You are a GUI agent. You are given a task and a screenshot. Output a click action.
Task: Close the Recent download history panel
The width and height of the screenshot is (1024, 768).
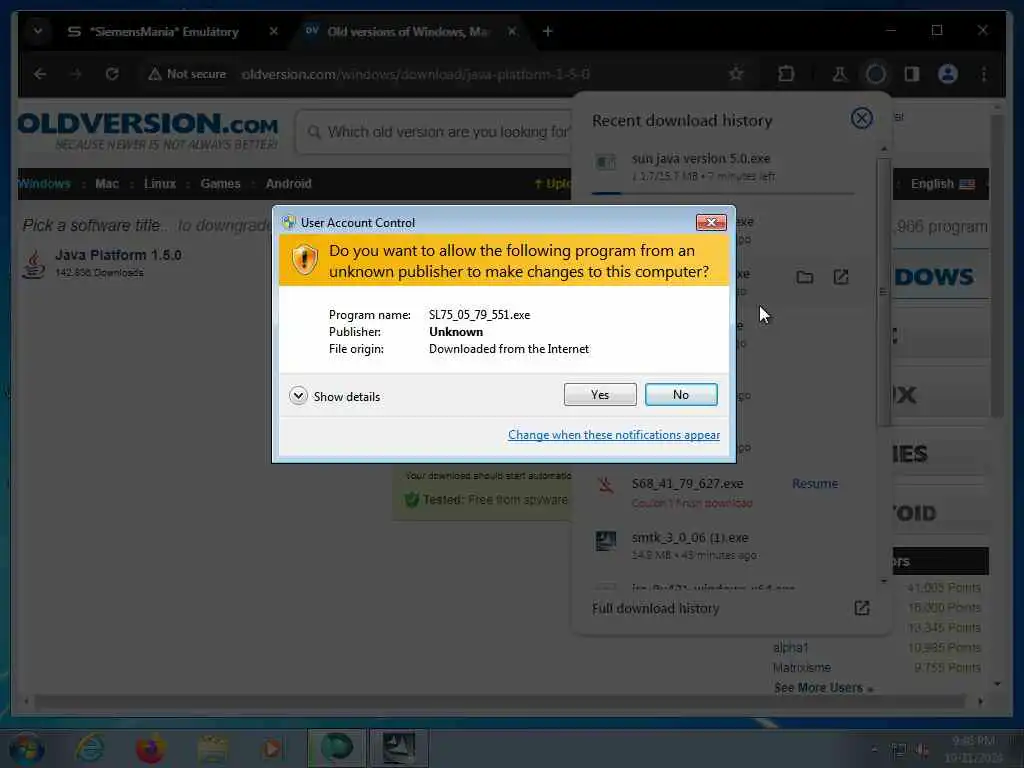pyautogui.click(x=861, y=118)
